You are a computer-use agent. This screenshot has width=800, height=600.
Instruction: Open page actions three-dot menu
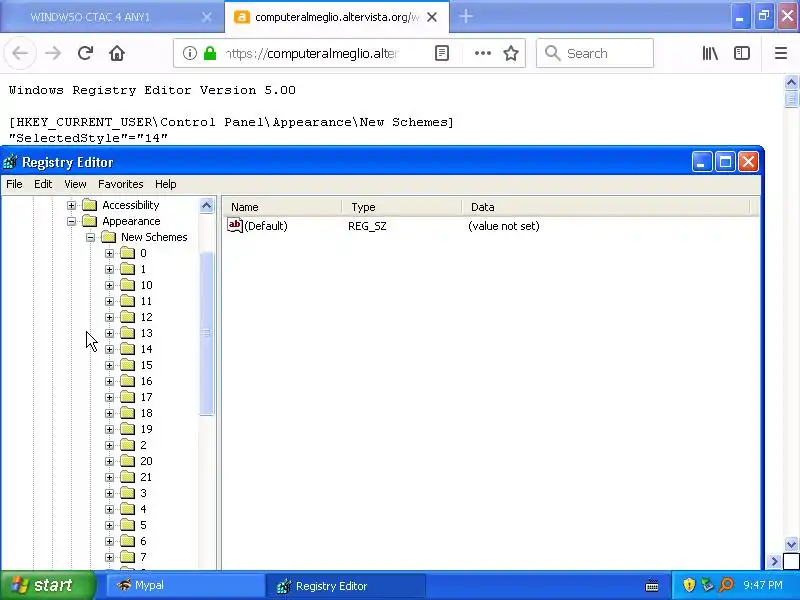483,53
